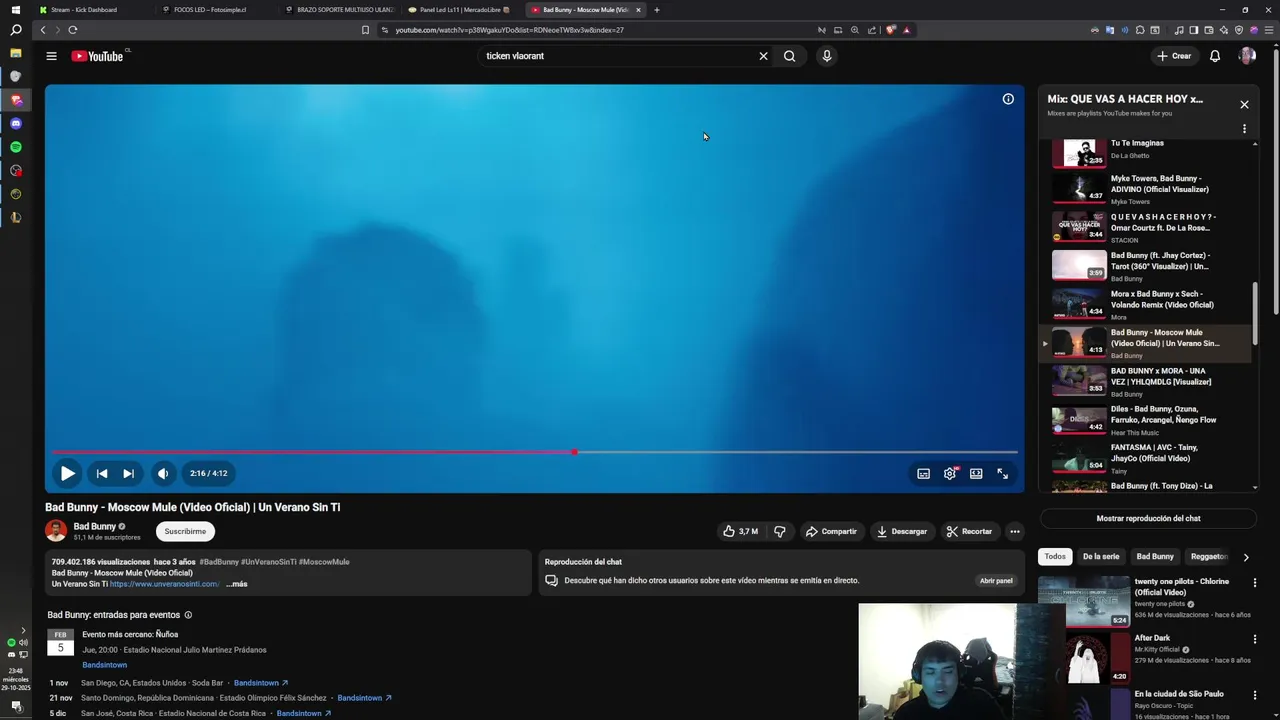
Task: Mute the video volume
Action: (x=163, y=473)
